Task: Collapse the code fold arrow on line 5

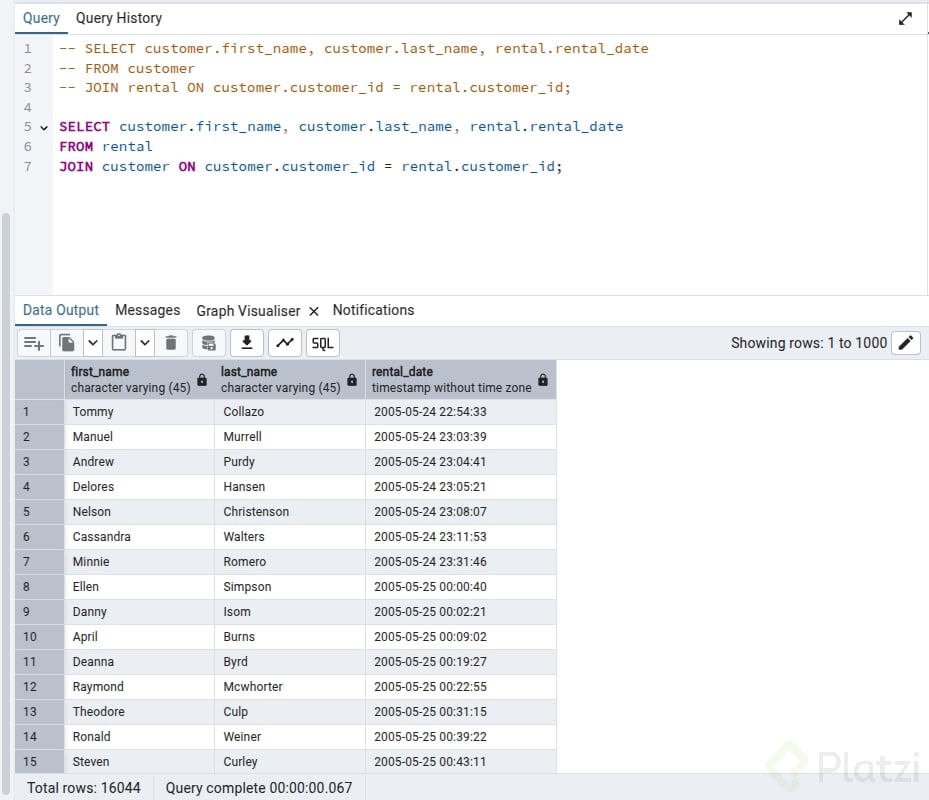Action: click(44, 128)
